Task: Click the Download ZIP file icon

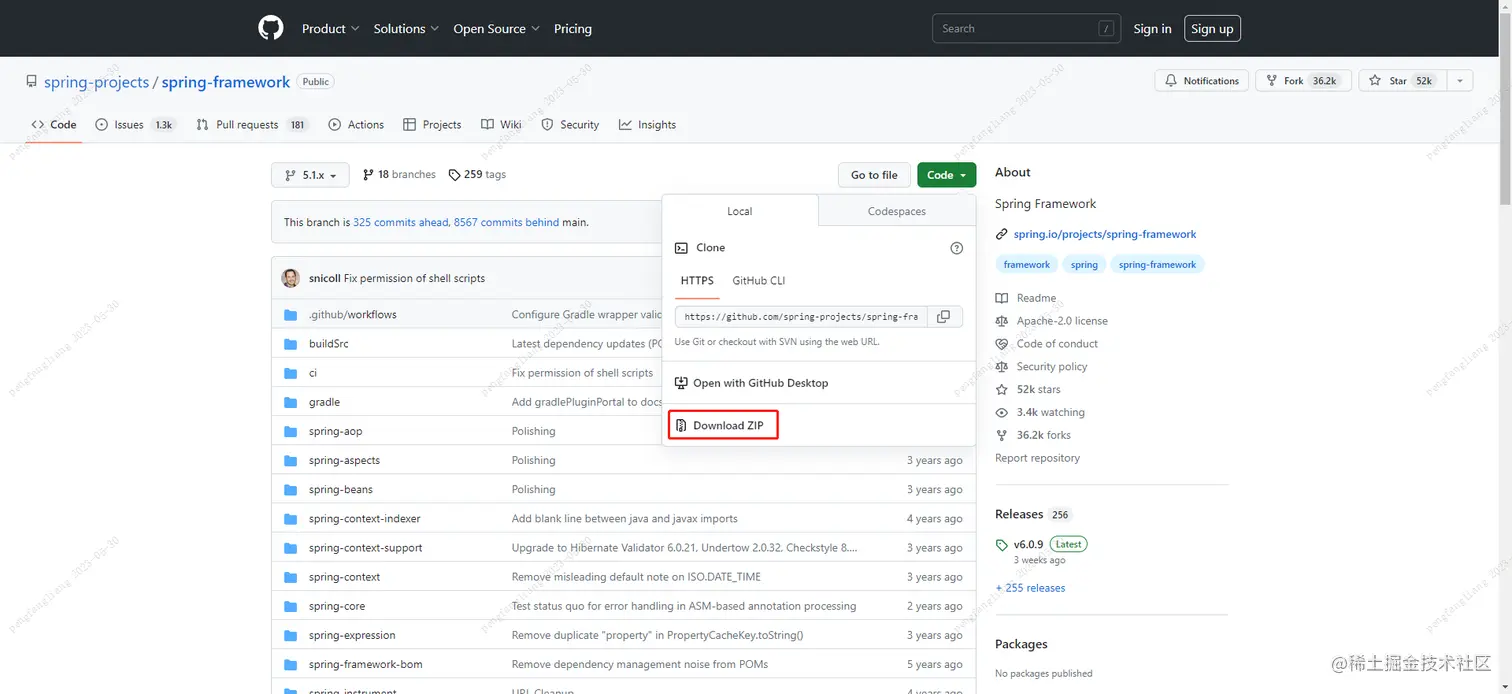Action: [x=681, y=425]
